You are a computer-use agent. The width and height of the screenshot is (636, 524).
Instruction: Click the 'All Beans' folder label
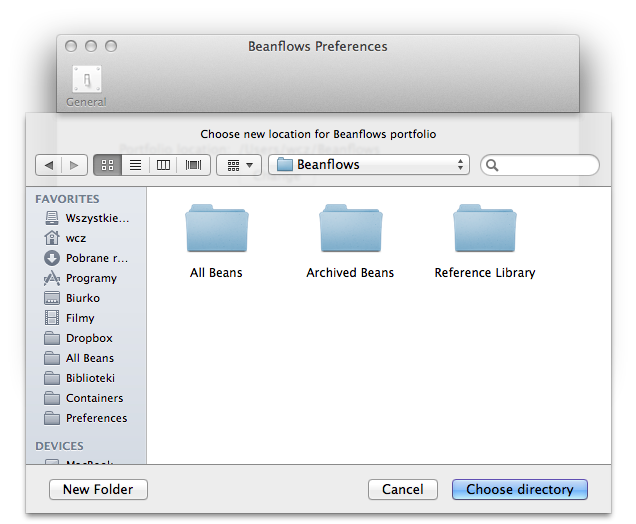pos(216,273)
